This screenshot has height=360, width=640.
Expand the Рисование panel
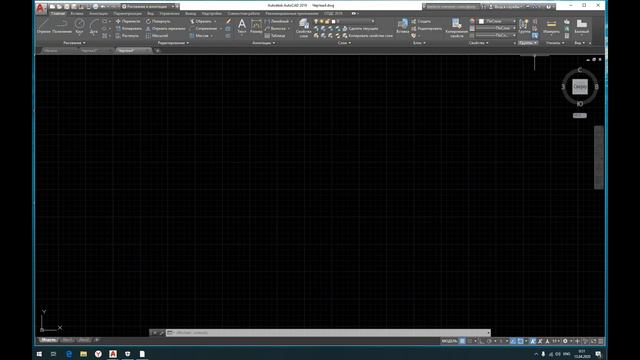click(x=74, y=43)
